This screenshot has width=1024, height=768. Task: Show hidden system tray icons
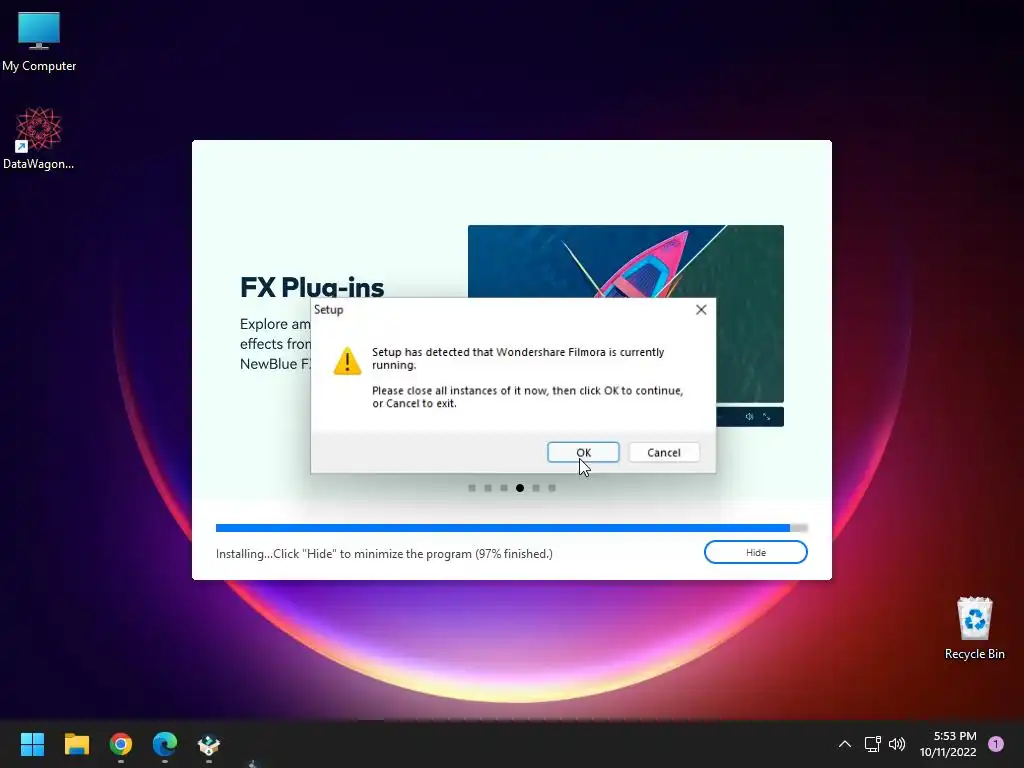(844, 744)
